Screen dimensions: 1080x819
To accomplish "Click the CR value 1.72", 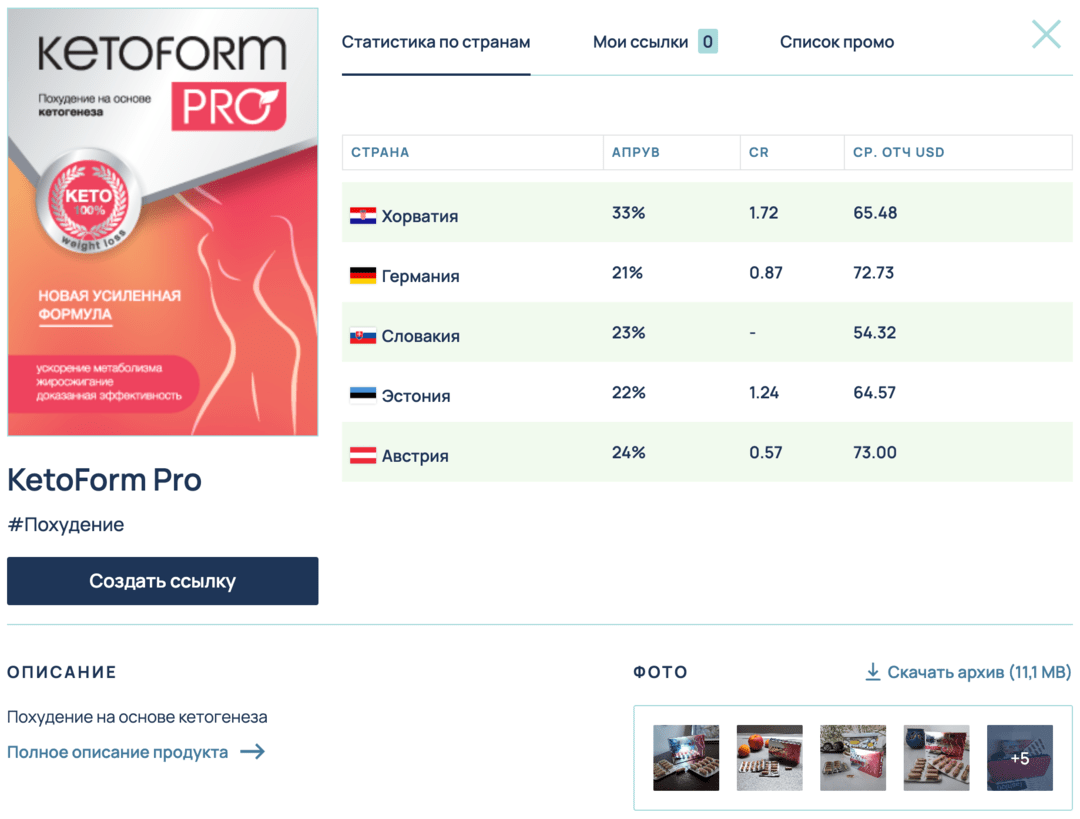I will pos(764,213).
